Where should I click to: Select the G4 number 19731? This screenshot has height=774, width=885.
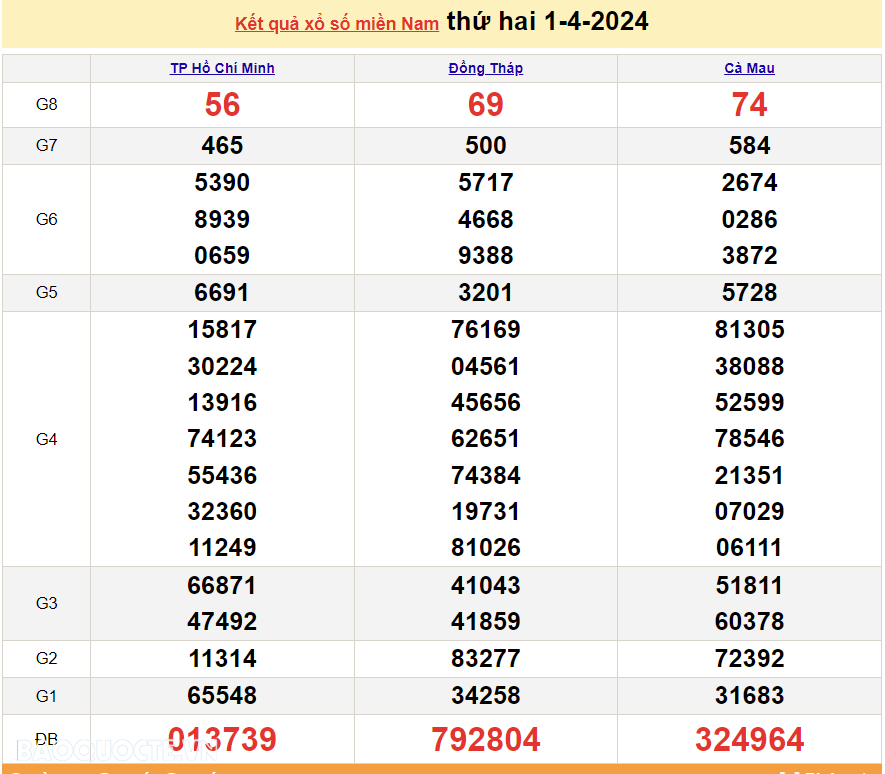click(486, 512)
